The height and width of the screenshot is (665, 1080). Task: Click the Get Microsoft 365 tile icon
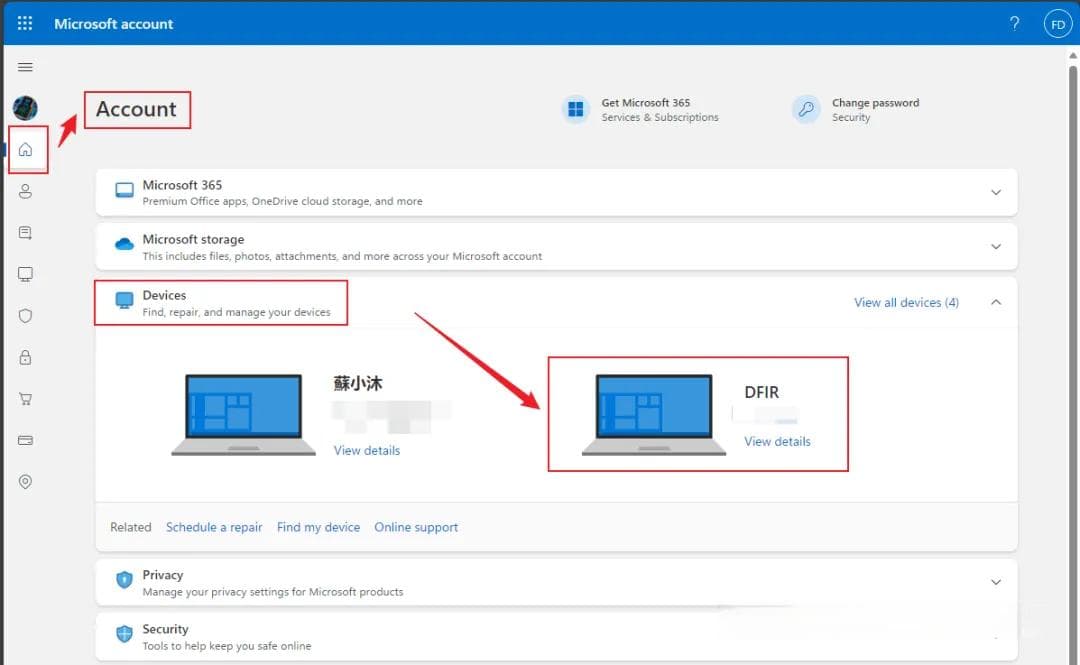click(x=576, y=109)
